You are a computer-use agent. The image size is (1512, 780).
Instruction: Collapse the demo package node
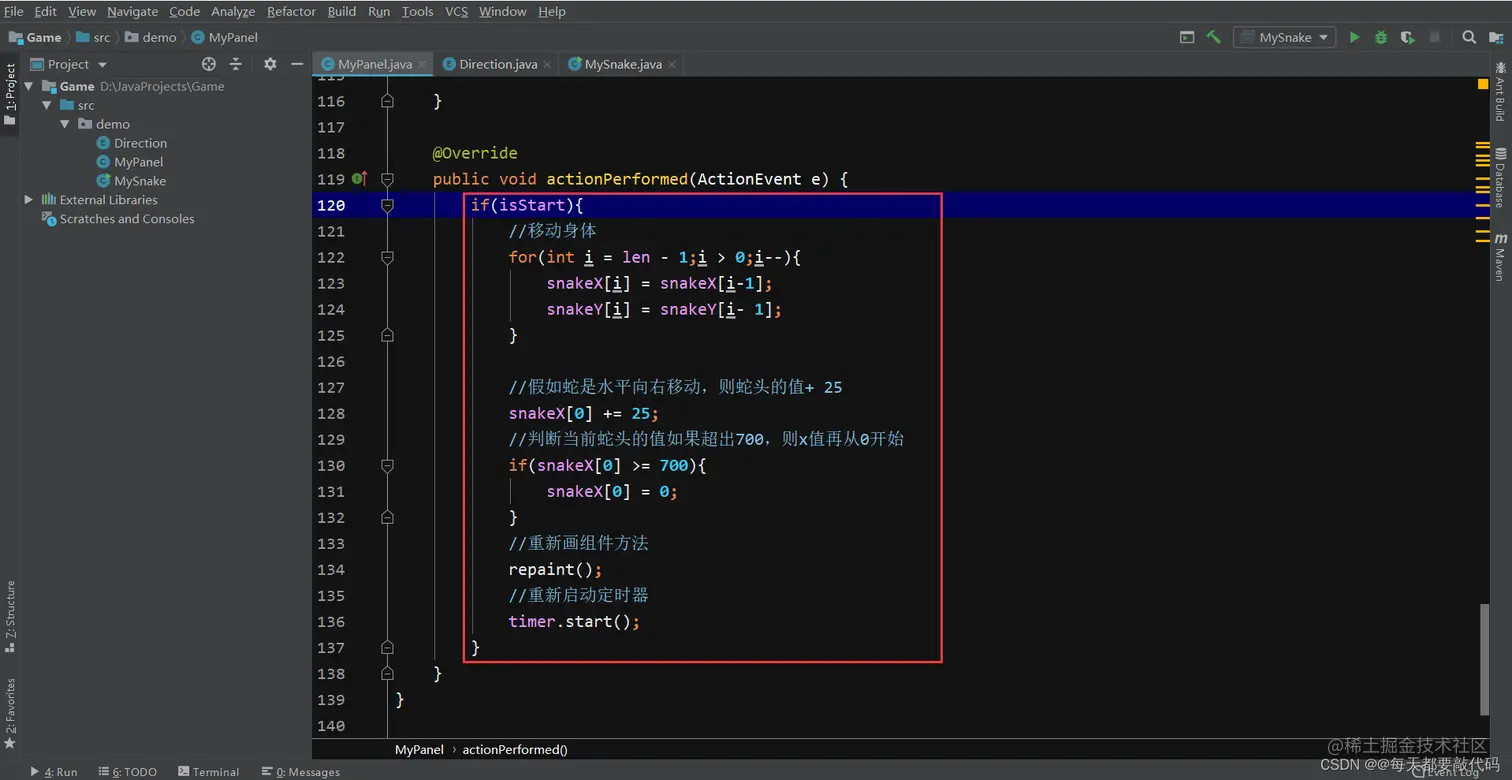pos(65,124)
